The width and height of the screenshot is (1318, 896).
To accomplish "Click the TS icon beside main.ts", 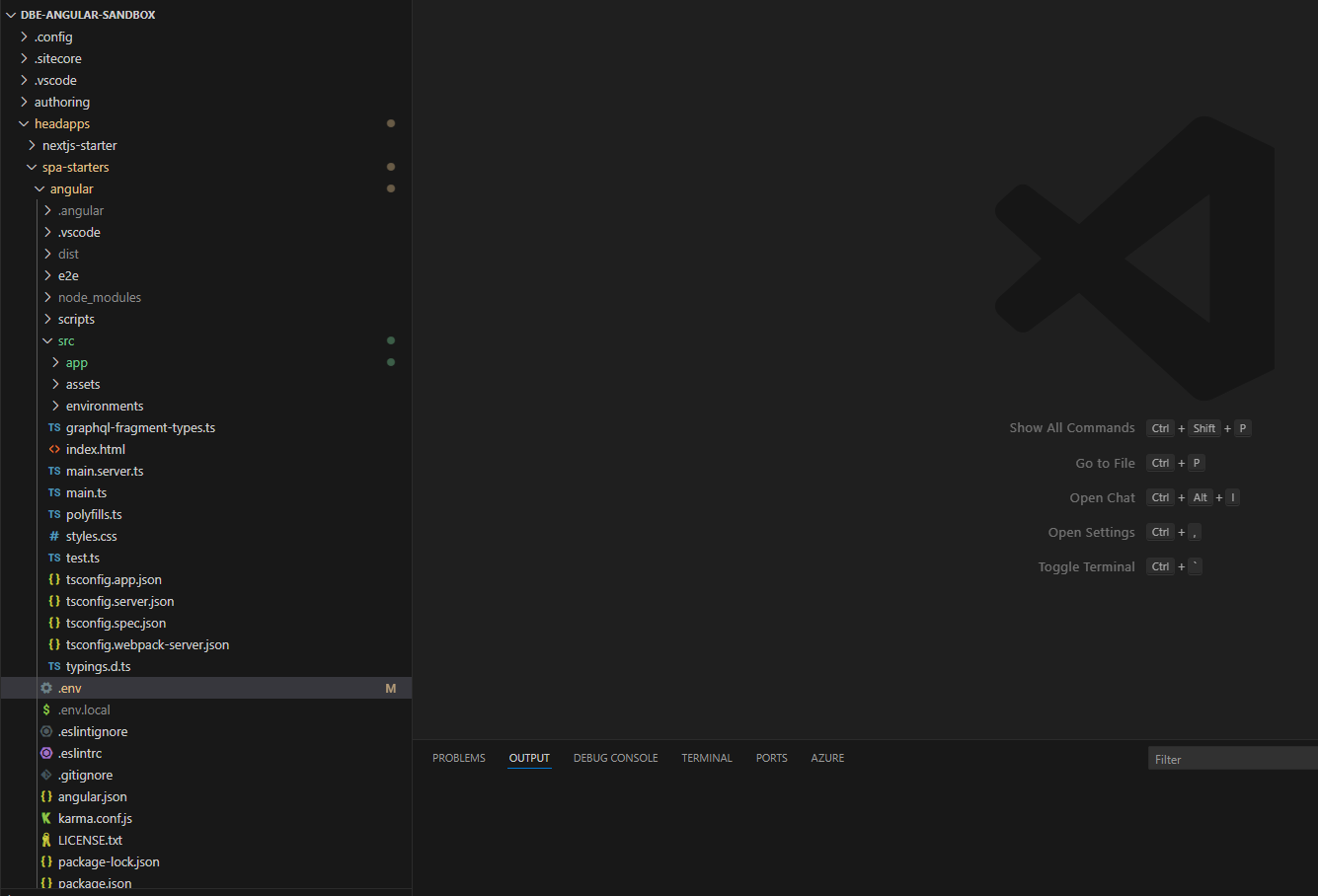I will coord(54,492).
